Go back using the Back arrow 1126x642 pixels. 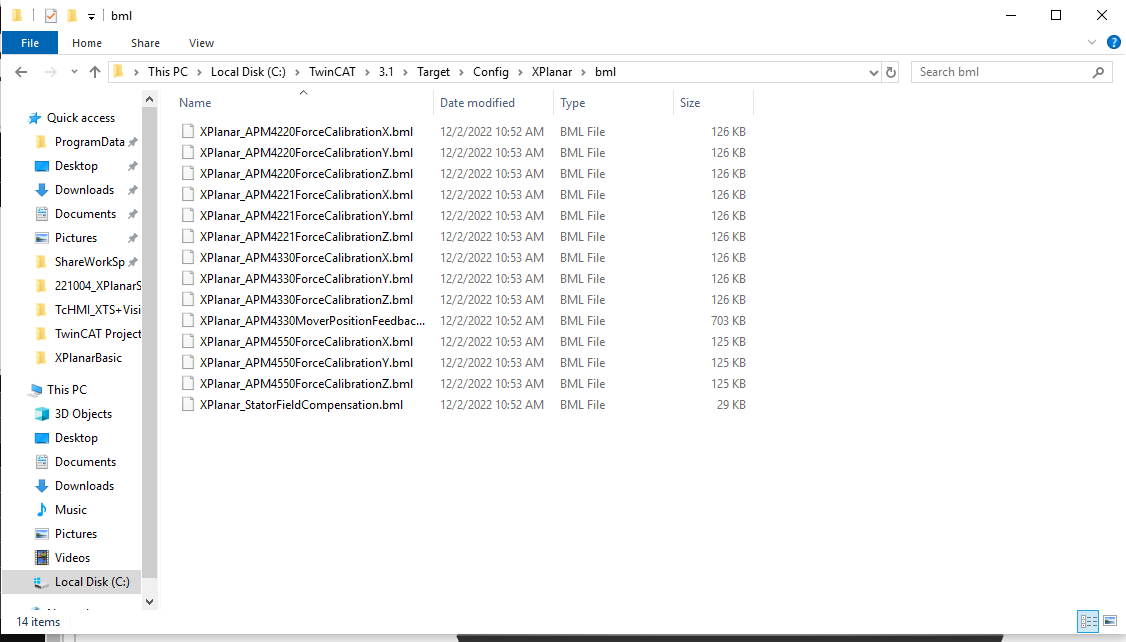[21, 72]
